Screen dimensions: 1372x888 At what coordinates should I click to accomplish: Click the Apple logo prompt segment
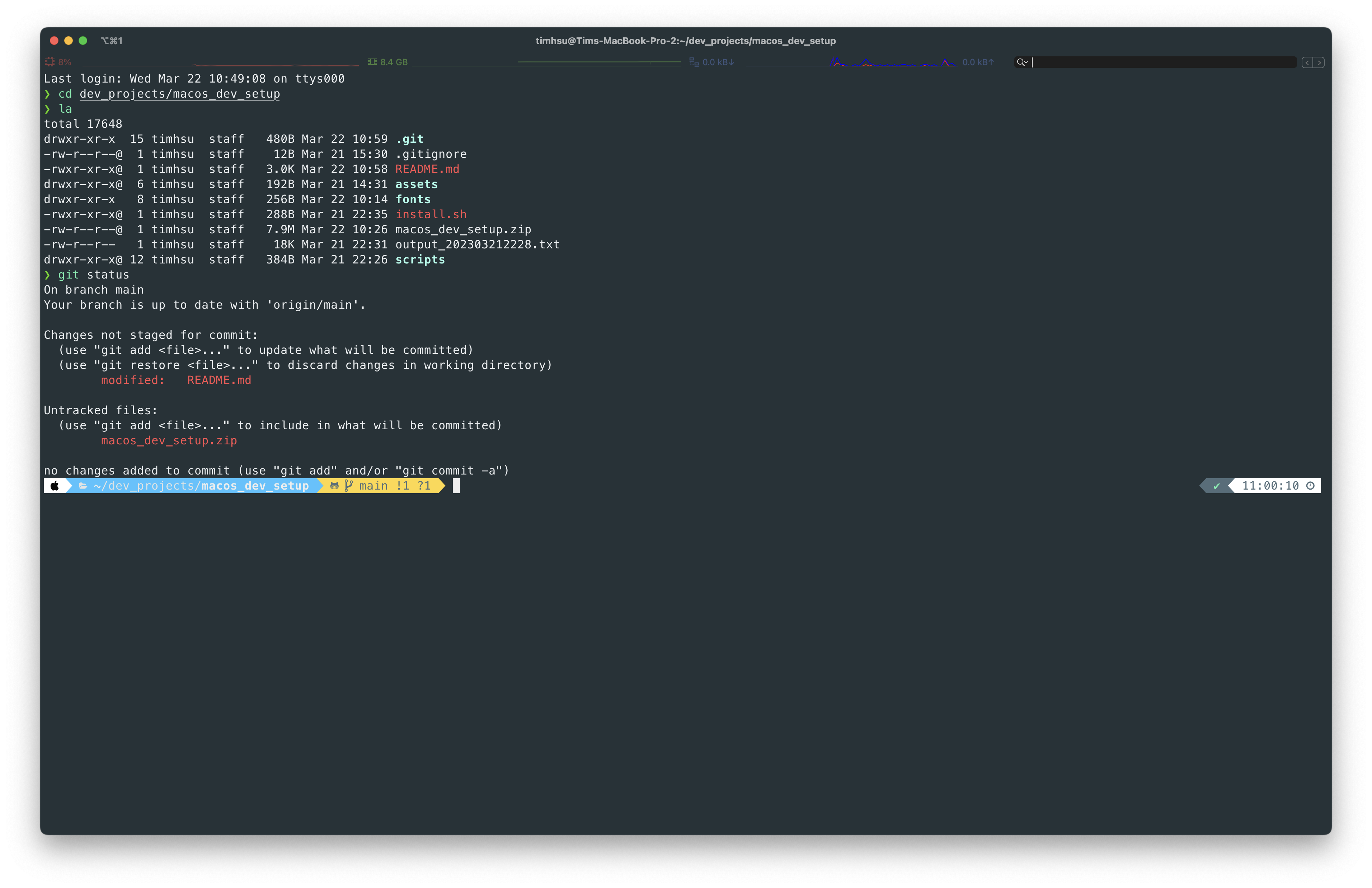(55, 486)
